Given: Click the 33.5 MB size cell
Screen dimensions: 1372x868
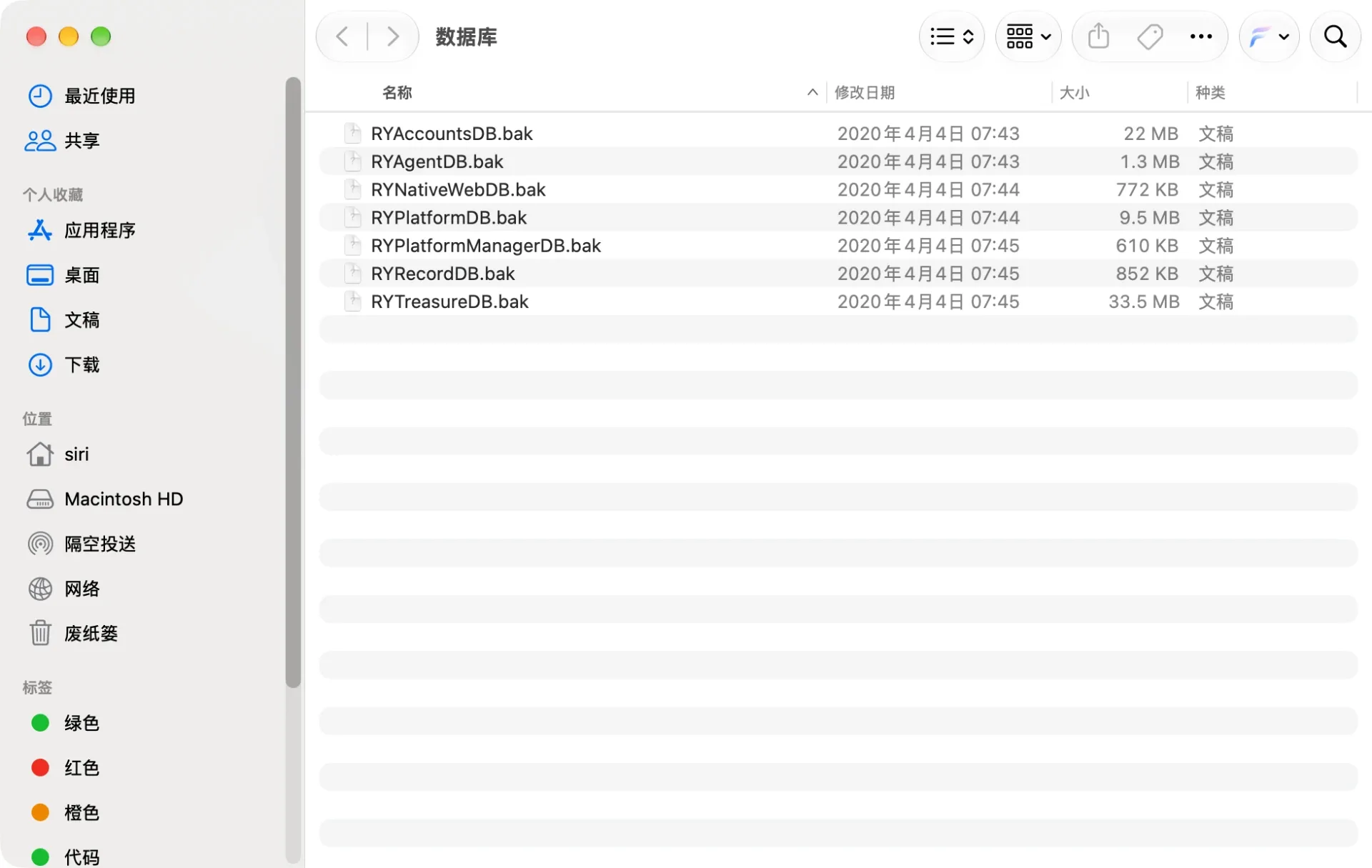Looking at the screenshot, I should (1143, 301).
